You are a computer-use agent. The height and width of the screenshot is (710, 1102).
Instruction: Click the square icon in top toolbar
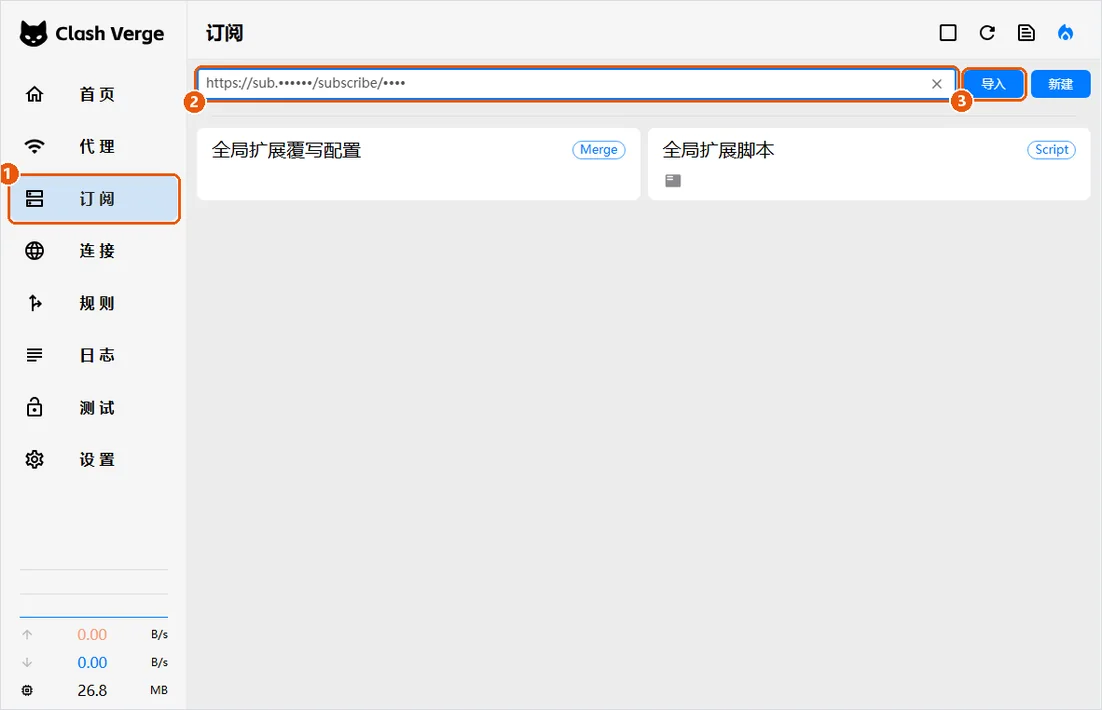tap(948, 32)
